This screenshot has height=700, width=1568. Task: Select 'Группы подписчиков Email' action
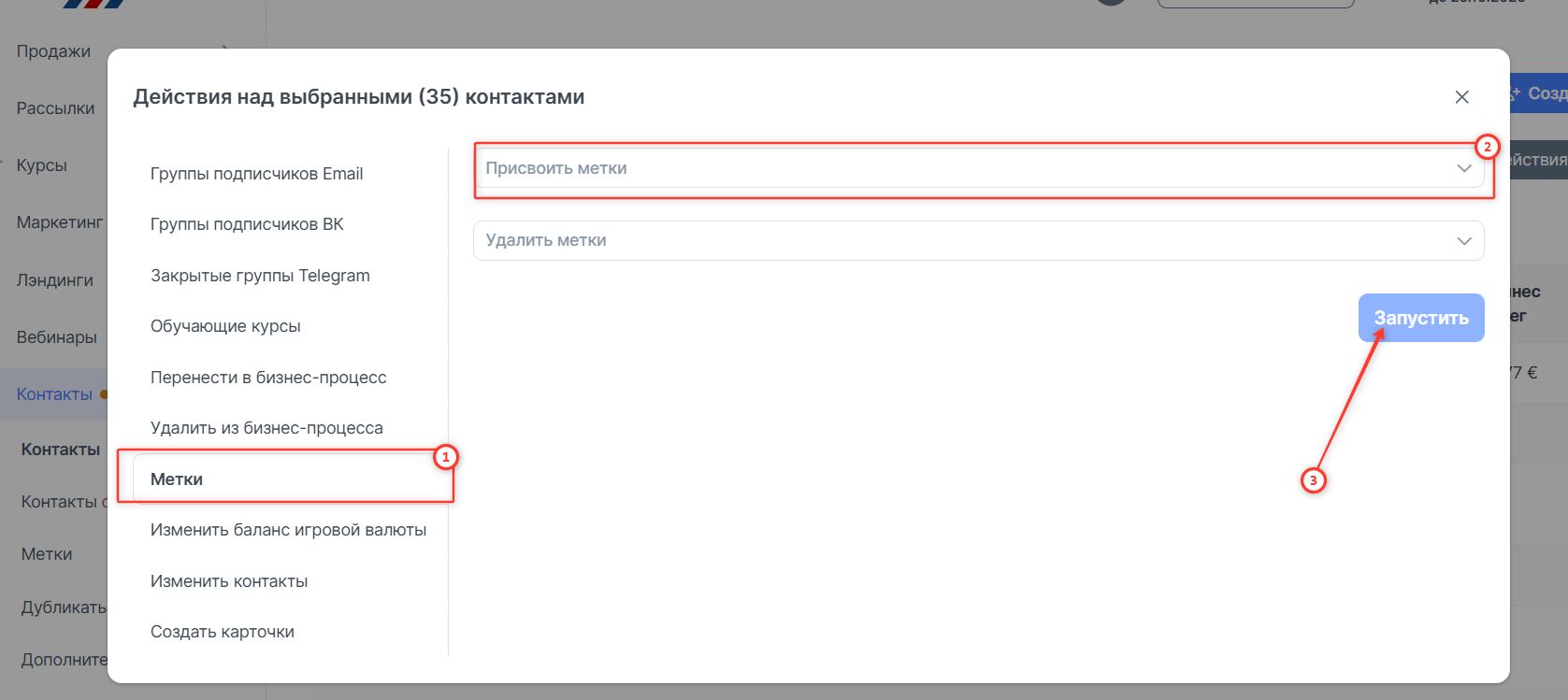(x=256, y=174)
